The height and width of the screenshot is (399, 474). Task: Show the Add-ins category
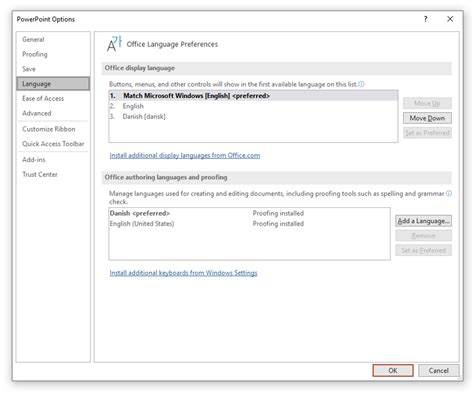click(x=34, y=160)
